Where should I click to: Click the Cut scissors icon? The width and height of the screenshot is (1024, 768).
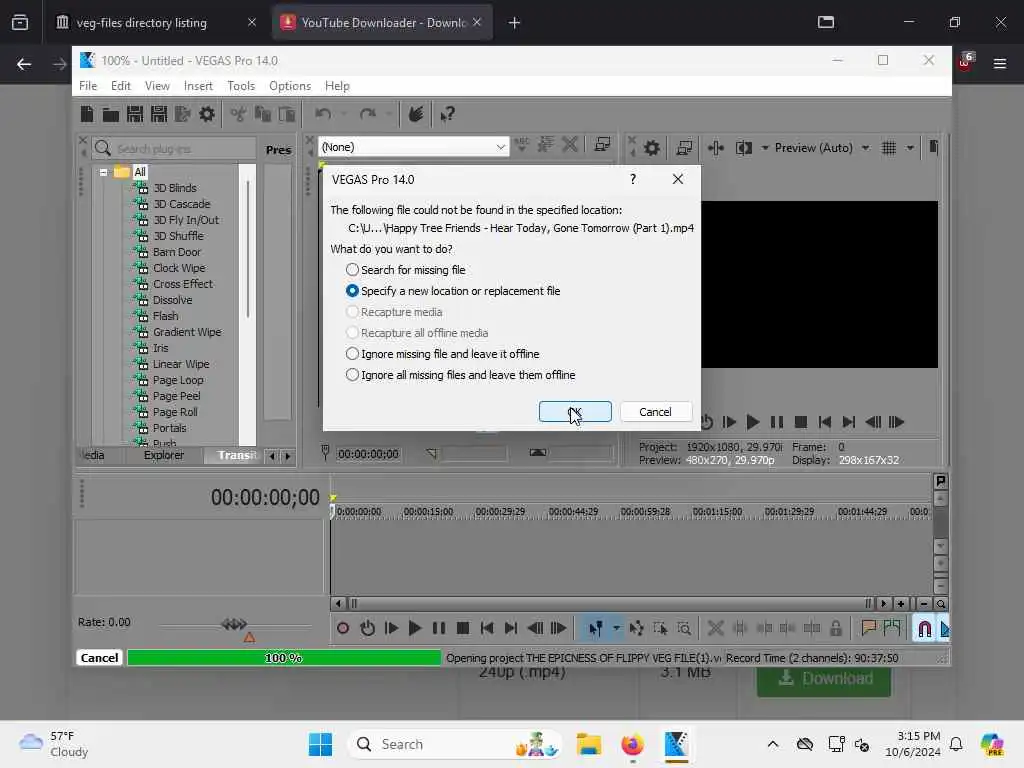[238, 114]
